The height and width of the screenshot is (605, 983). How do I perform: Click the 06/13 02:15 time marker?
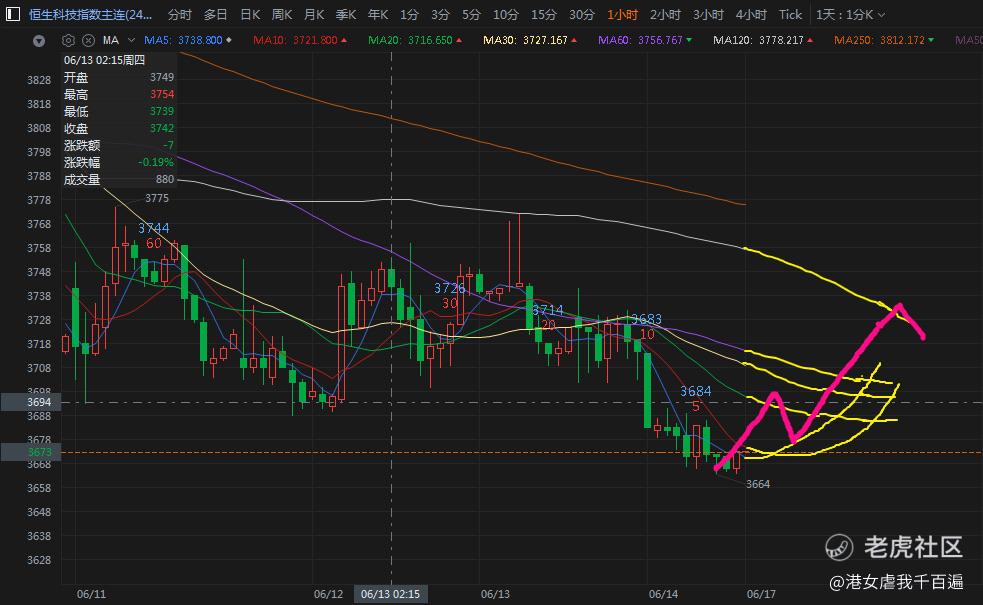click(391, 594)
